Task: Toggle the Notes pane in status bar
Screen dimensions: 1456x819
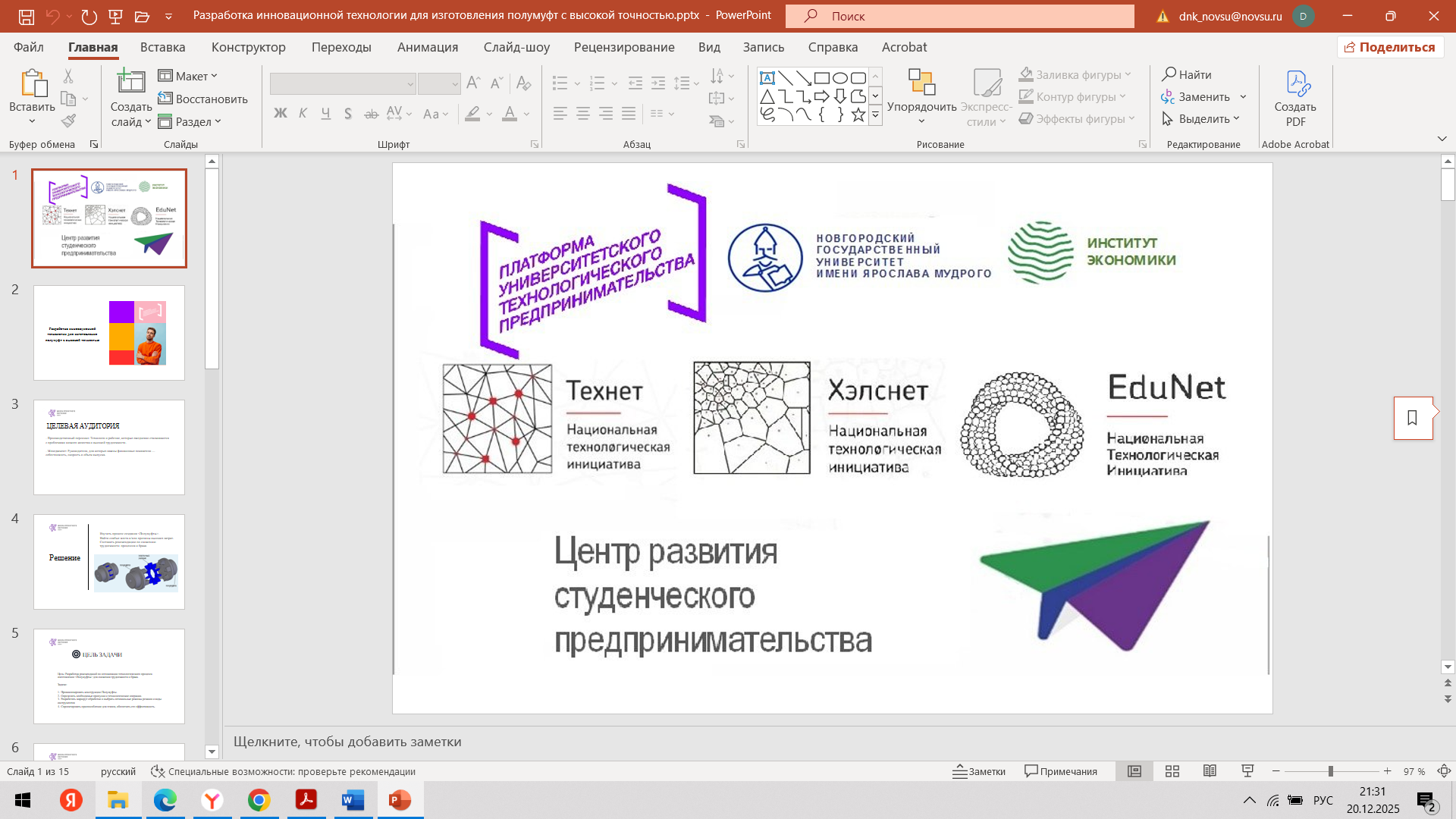Action: (x=979, y=771)
